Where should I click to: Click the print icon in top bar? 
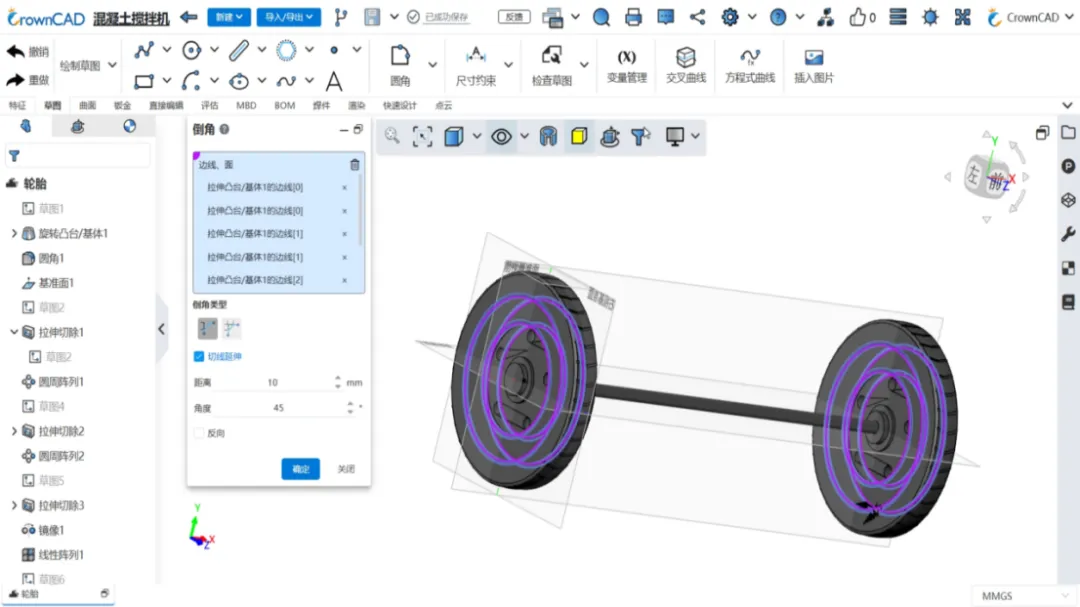pos(633,17)
